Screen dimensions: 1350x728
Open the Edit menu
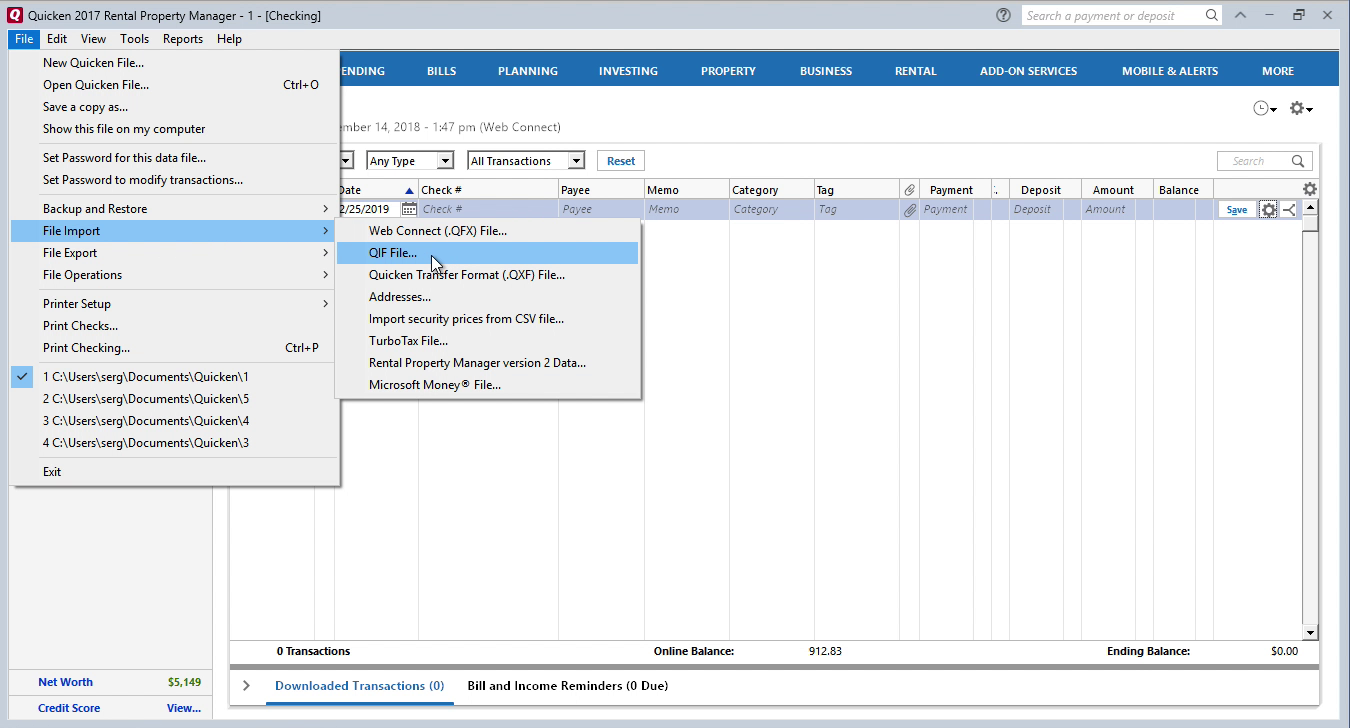pos(57,39)
